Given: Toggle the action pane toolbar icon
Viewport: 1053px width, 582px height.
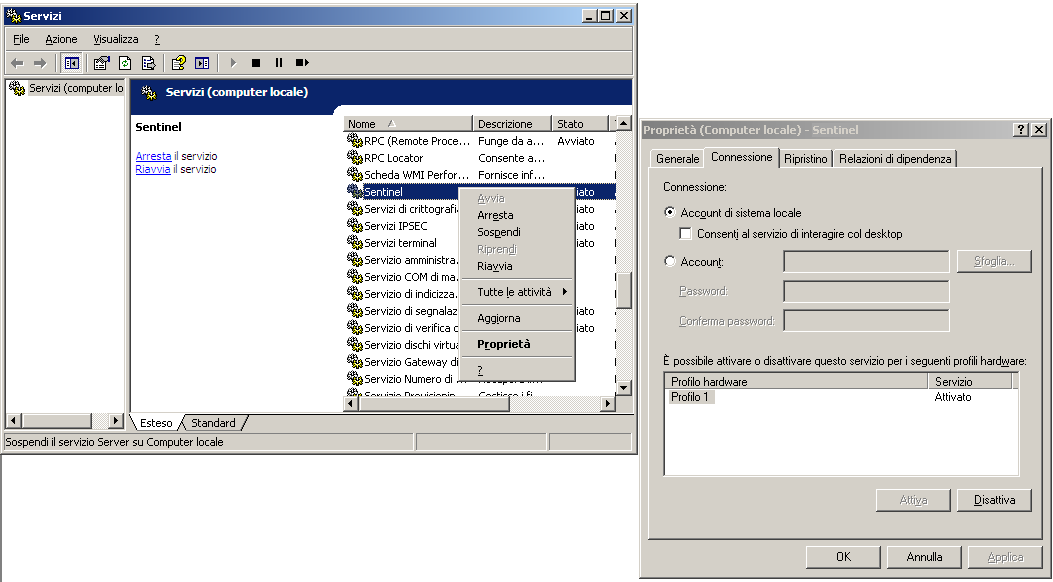Looking at the screenshot, I should click(201, 63).
